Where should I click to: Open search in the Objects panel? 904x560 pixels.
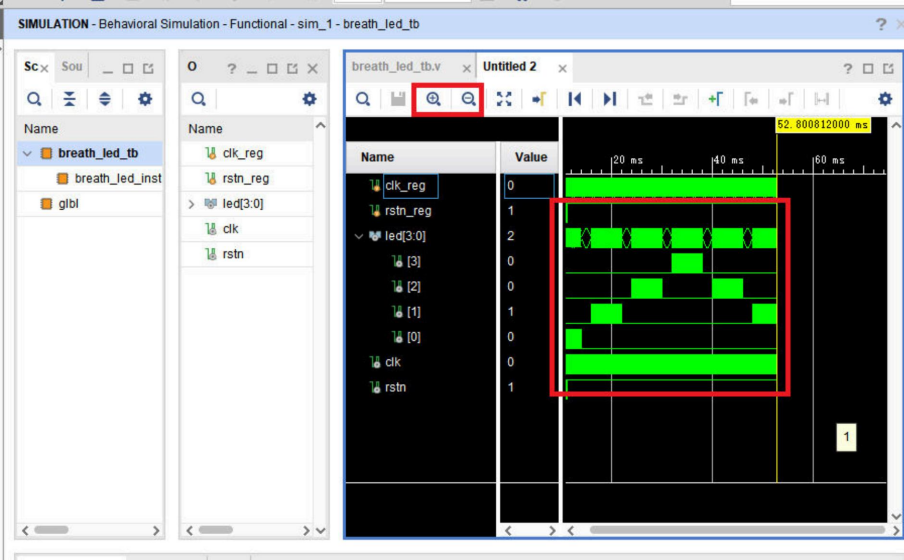point(199,99)
